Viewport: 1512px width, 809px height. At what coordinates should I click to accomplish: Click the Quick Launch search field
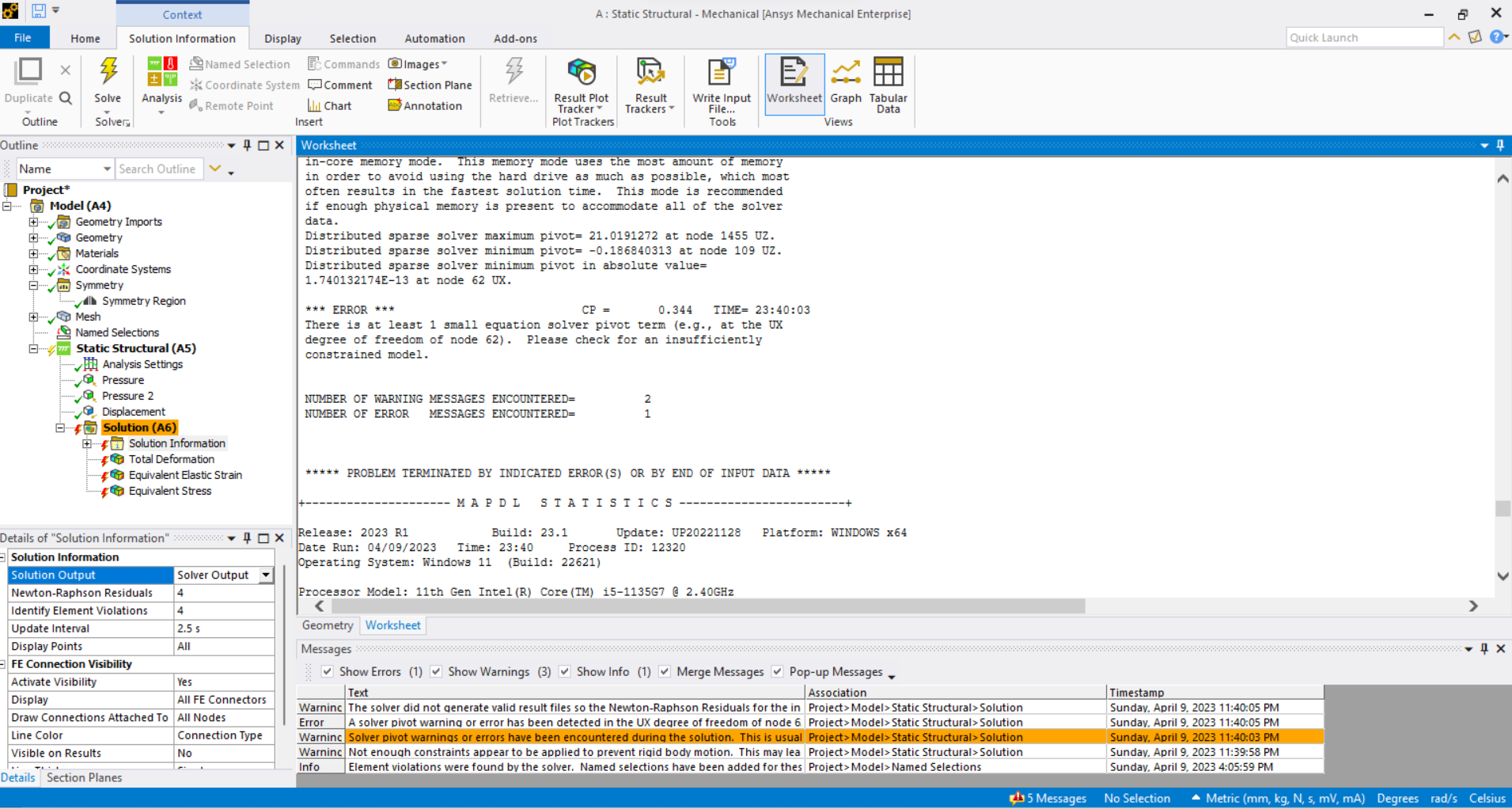[x=1364, y=37]
